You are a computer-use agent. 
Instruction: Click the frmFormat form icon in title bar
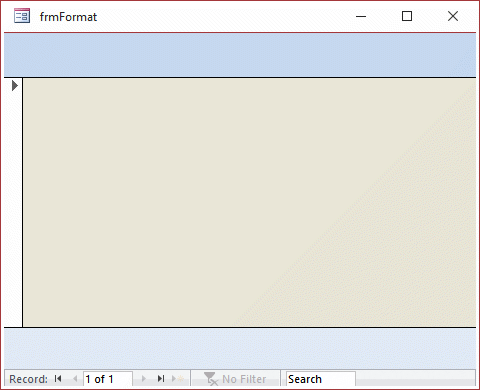[22, 16]
